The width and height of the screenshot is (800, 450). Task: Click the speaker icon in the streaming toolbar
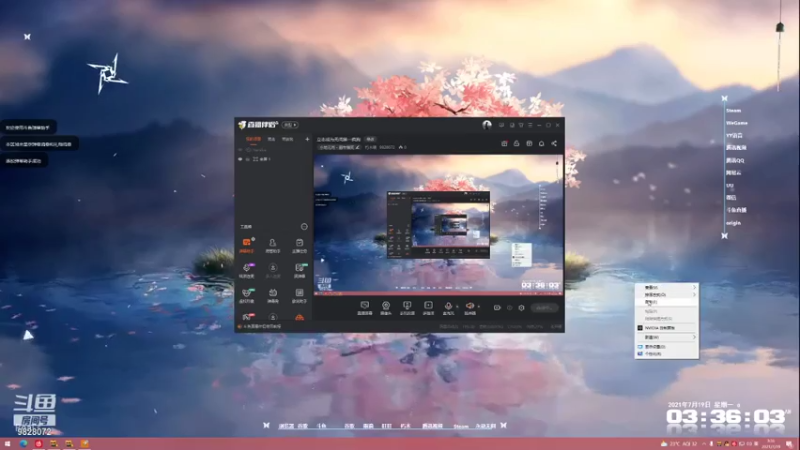[469, 306]
